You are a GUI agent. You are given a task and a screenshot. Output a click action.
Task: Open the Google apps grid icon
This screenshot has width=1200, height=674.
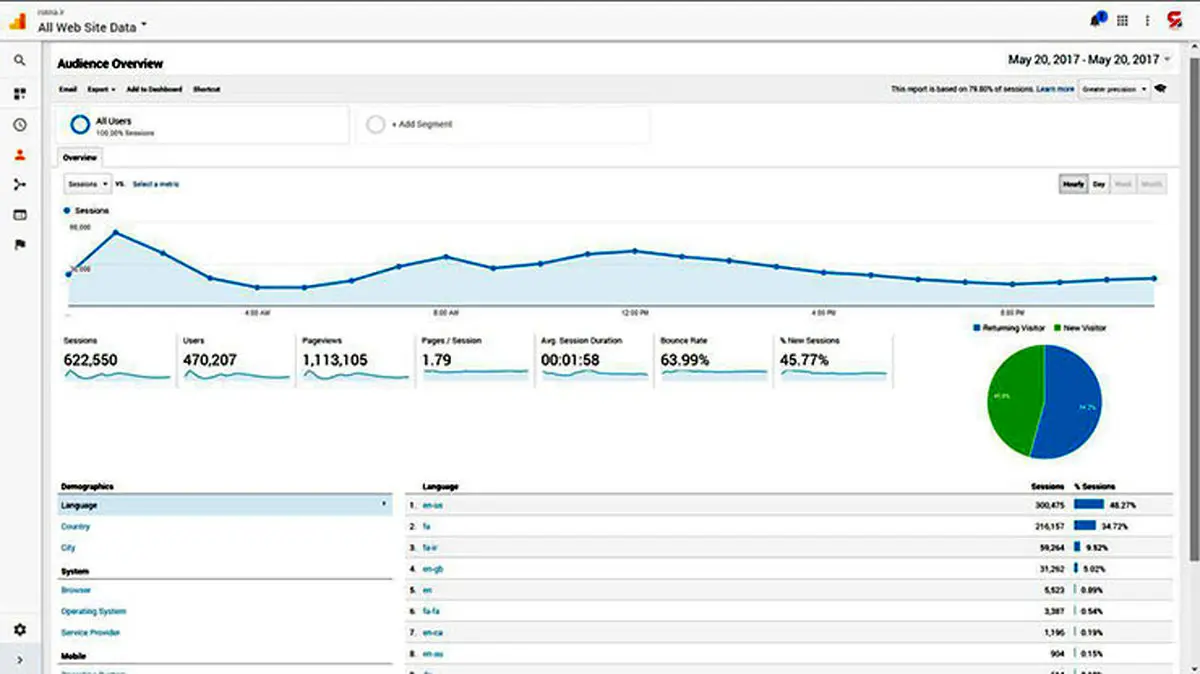tap(1123, 20)
